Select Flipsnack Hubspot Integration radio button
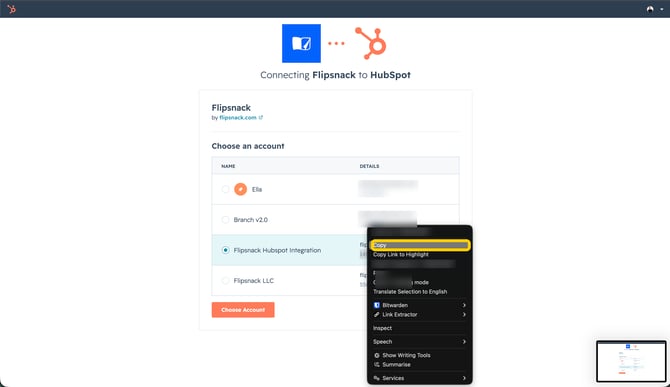 pyautogui.click(x=225, y=250)
